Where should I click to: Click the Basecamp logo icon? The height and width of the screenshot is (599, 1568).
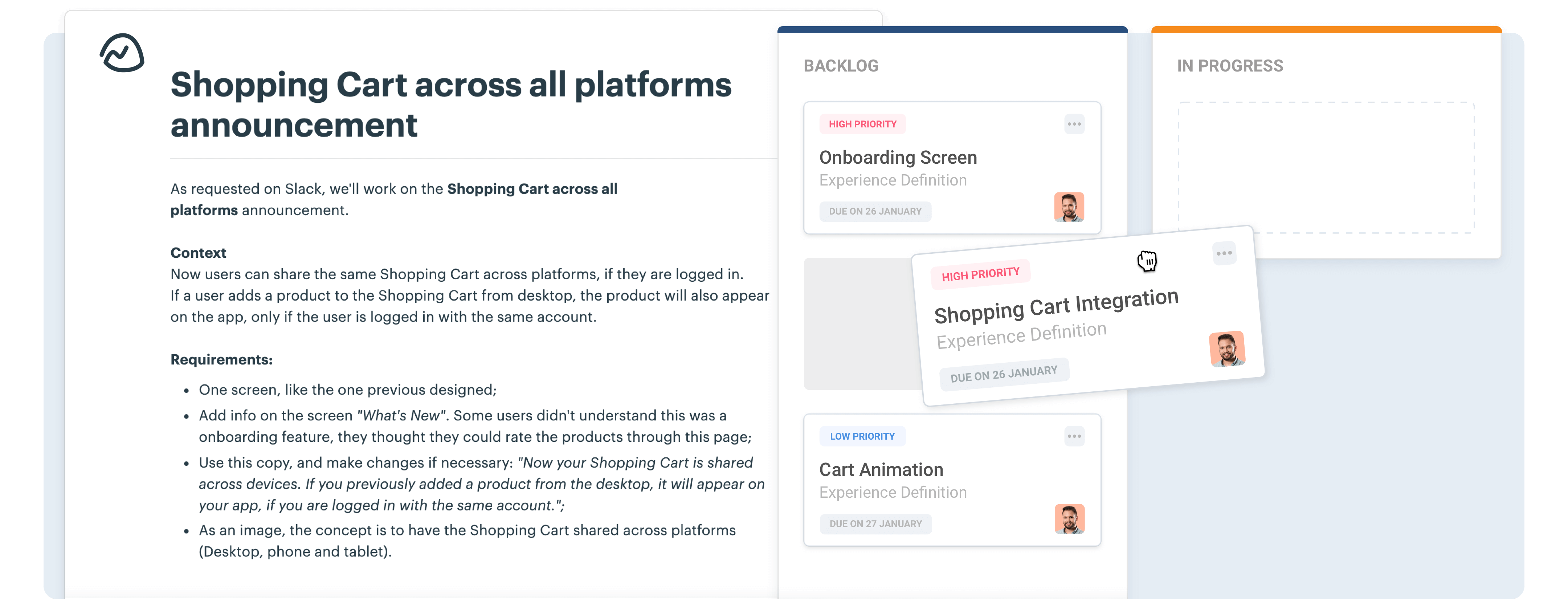[122, 53]
